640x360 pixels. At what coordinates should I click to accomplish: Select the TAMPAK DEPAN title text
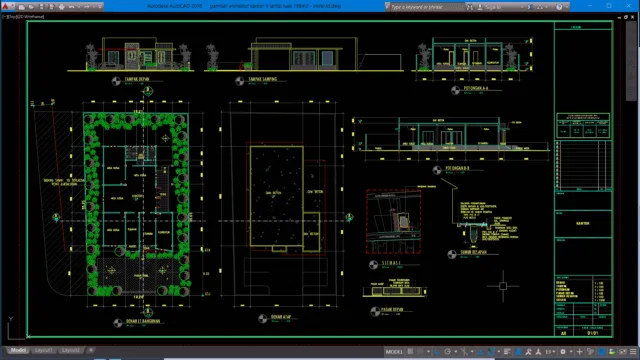(x=137, y=79)
